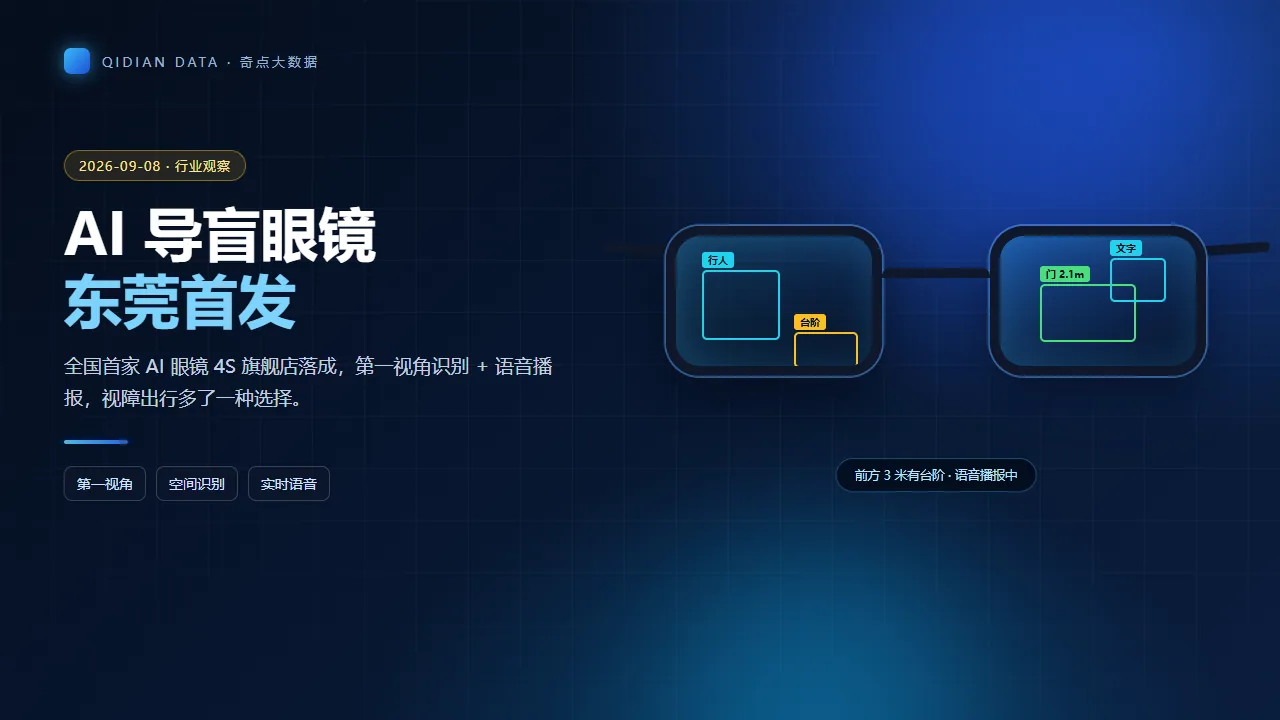Click the right lens of the glasses
This screenshot has width=1280, height=720.
tap(1098, 301)
